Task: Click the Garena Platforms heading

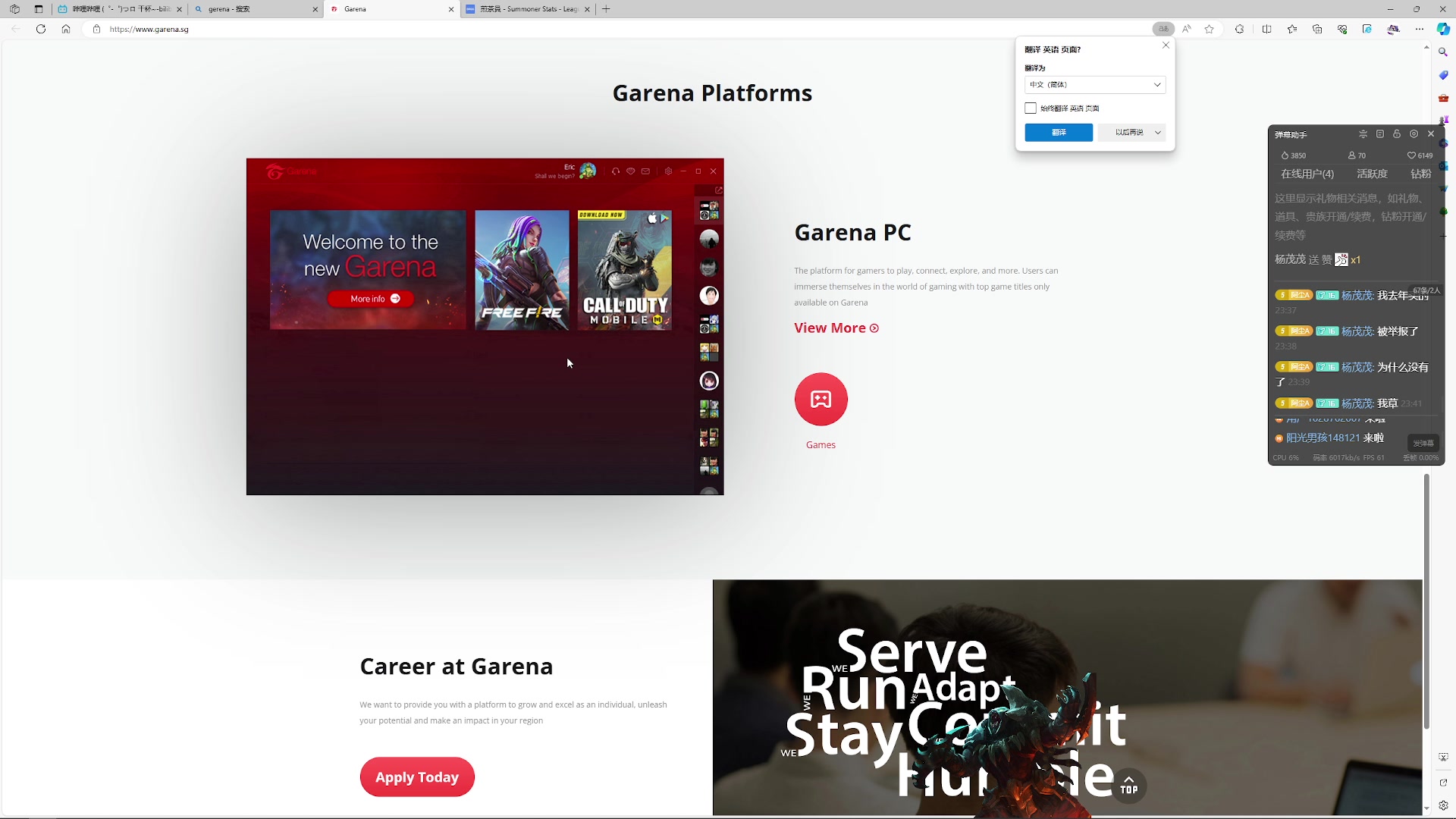Action: coord(712,93)
